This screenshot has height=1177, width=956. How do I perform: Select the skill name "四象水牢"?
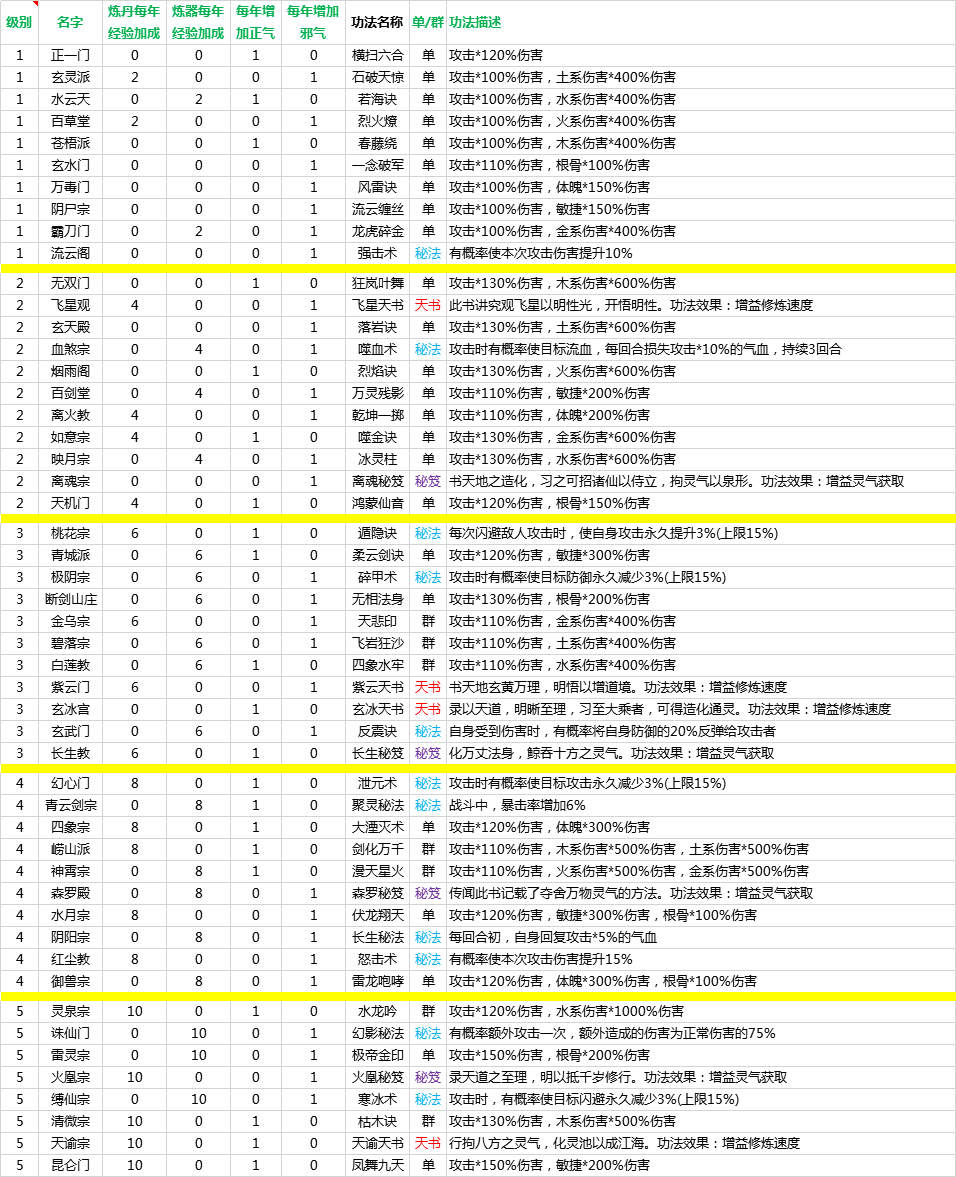click(x=377, y=665)
